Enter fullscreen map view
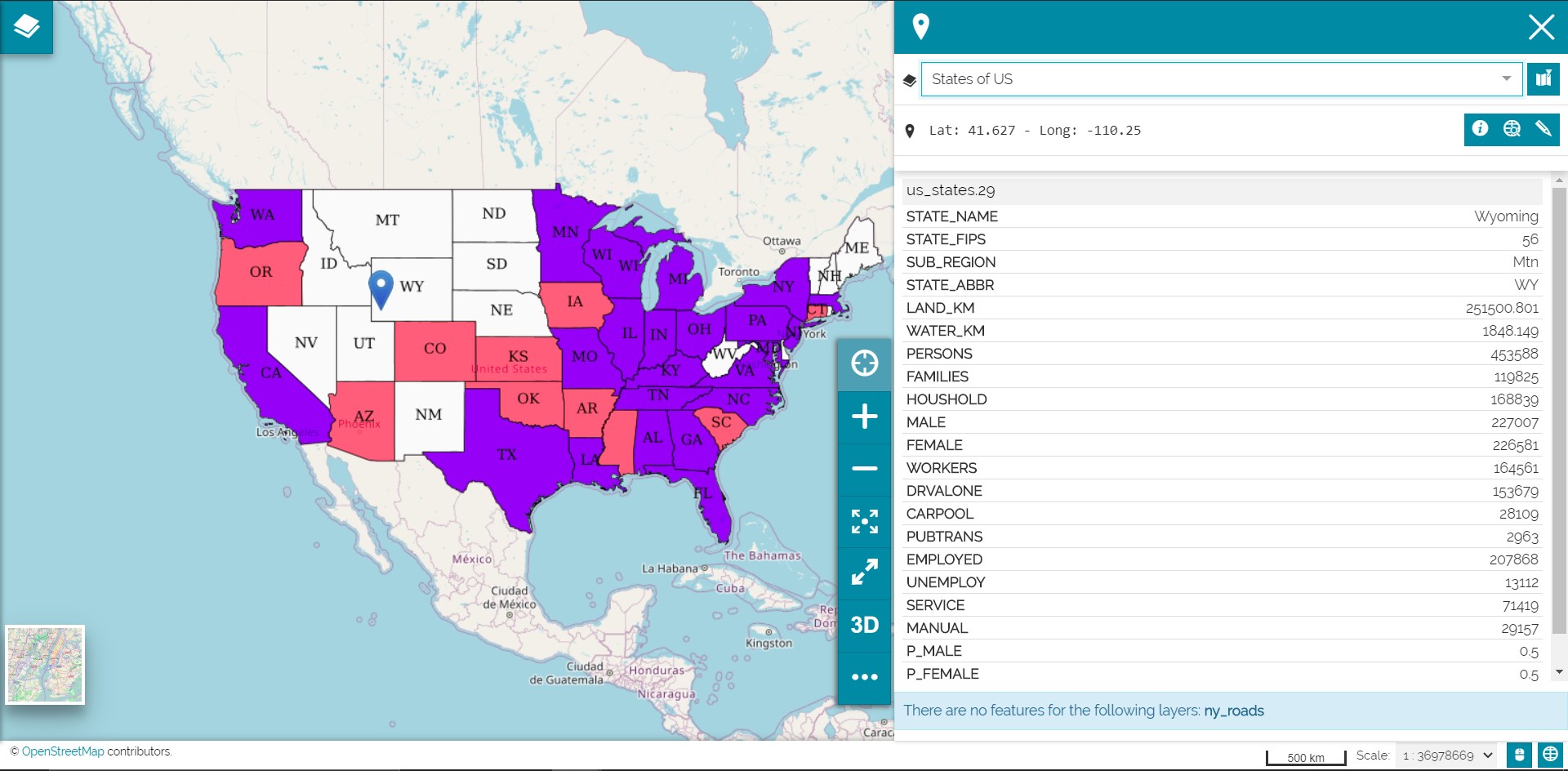 (x=864, y=573)
